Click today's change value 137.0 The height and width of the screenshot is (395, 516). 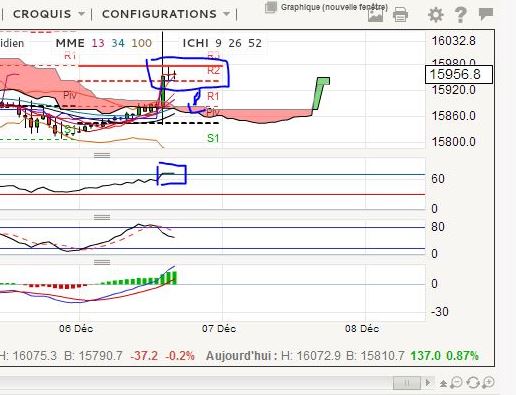coord(426,356)
